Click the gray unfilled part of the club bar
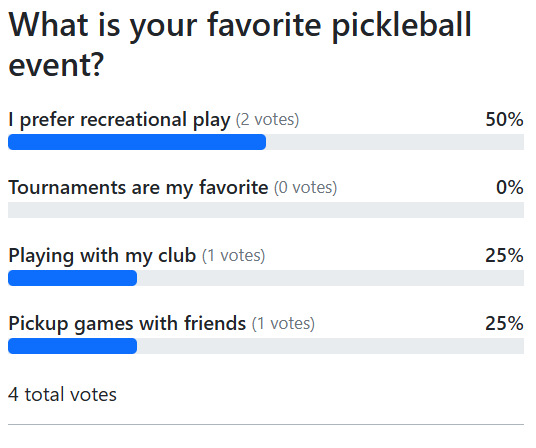Image resolution: width=536 pixels, height=448 pixels. pyautogui.click(x=331, y=278)
